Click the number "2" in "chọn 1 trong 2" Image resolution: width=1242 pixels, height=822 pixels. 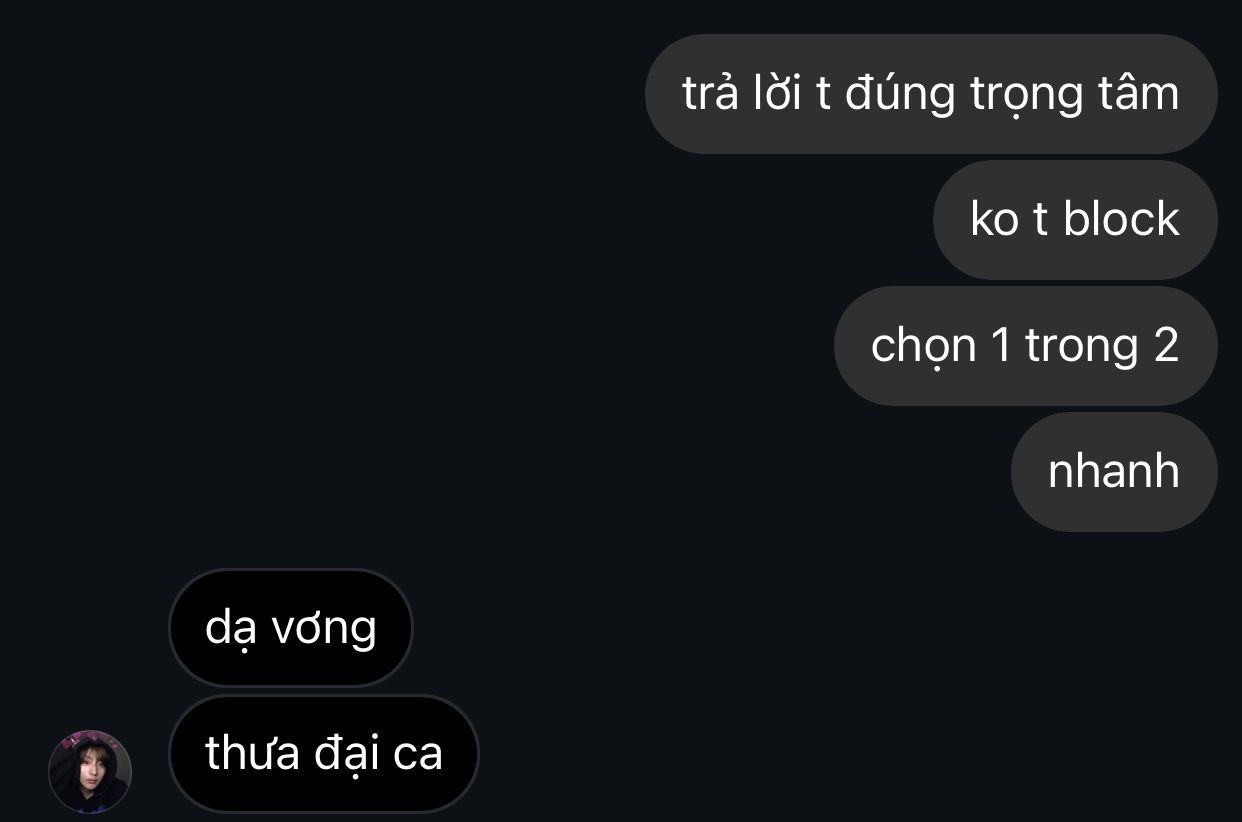[1166, 346]
